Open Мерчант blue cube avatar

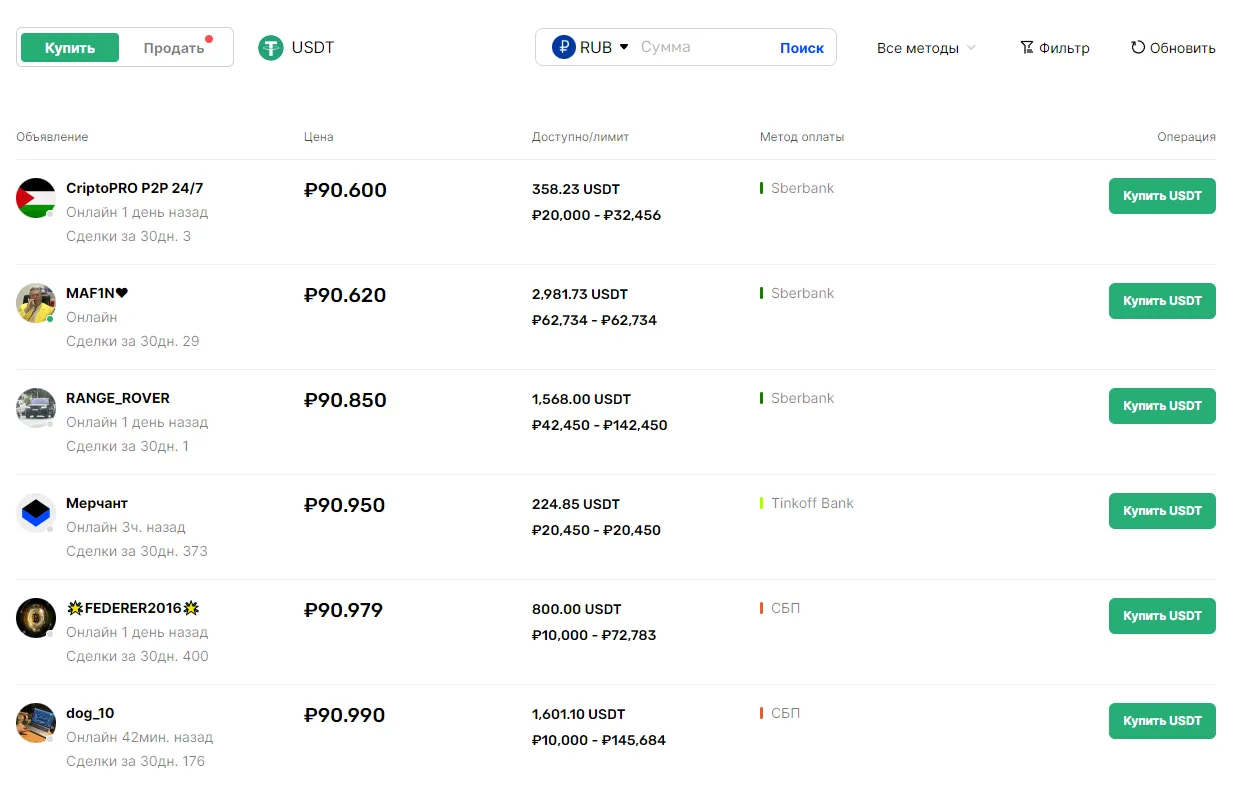36,513
